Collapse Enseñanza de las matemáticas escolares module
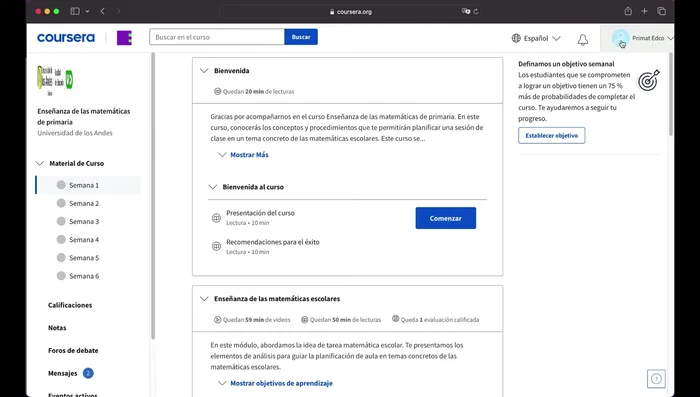700x397 pixels. coord(204,299)
